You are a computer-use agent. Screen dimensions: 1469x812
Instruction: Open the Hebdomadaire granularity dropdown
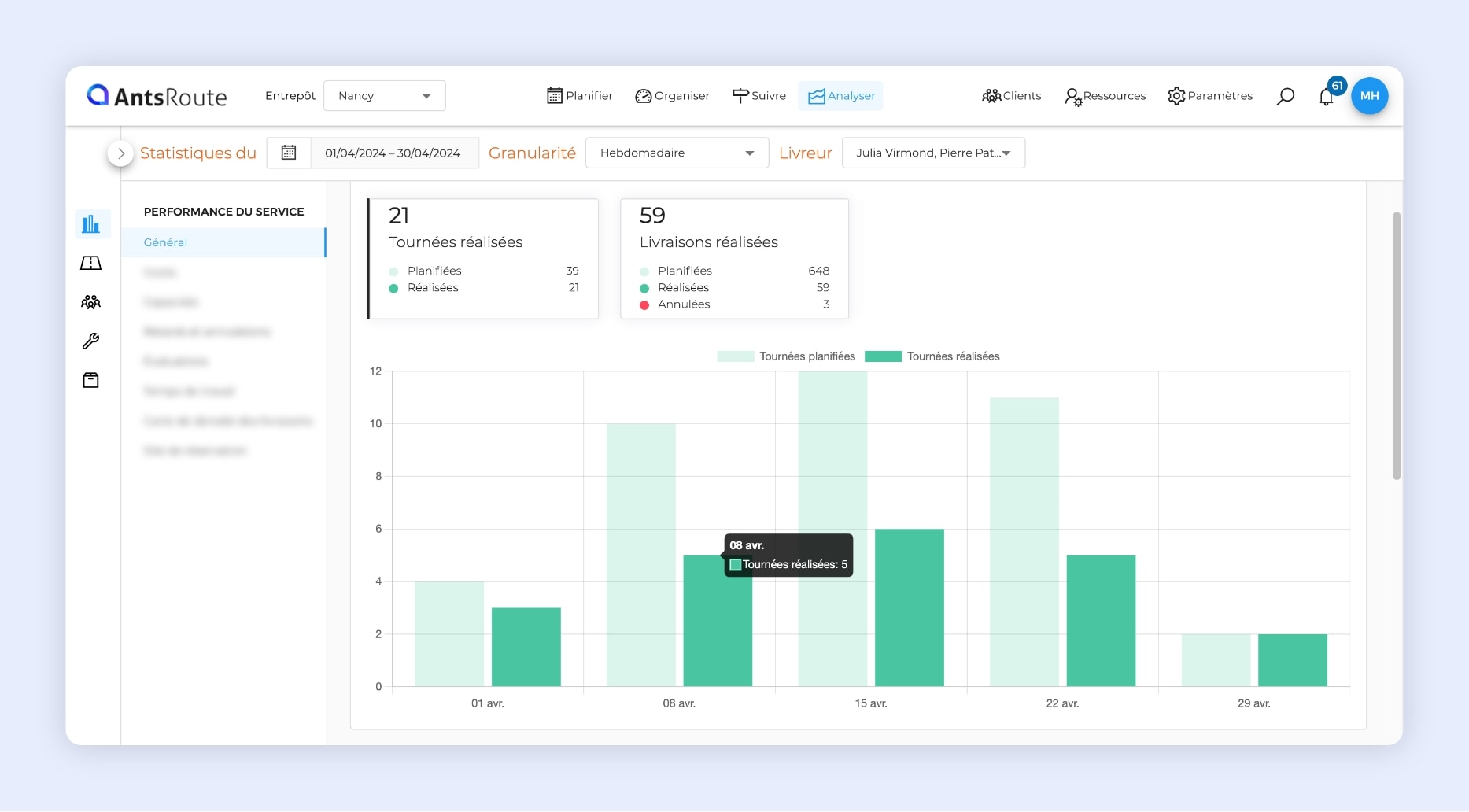coord(677,153)
